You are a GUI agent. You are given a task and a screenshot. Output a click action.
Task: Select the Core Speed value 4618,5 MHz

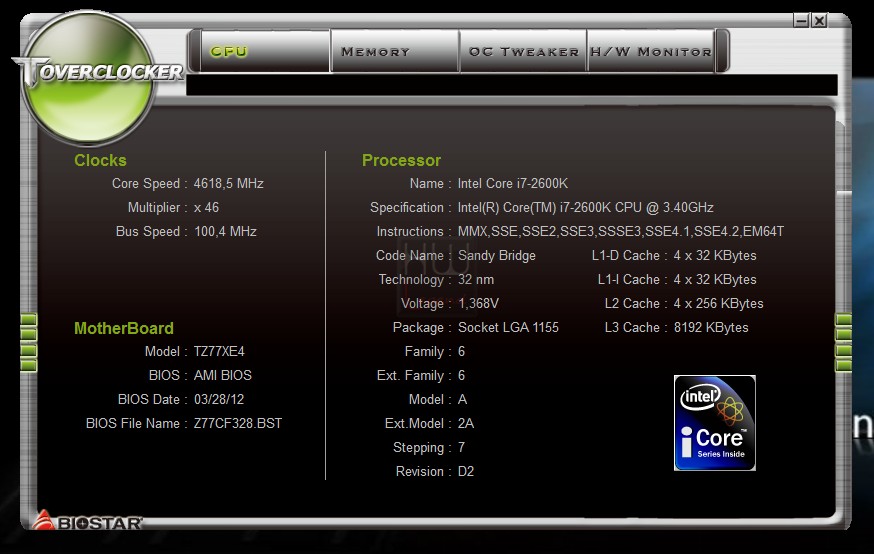click(x=229, y=183)
